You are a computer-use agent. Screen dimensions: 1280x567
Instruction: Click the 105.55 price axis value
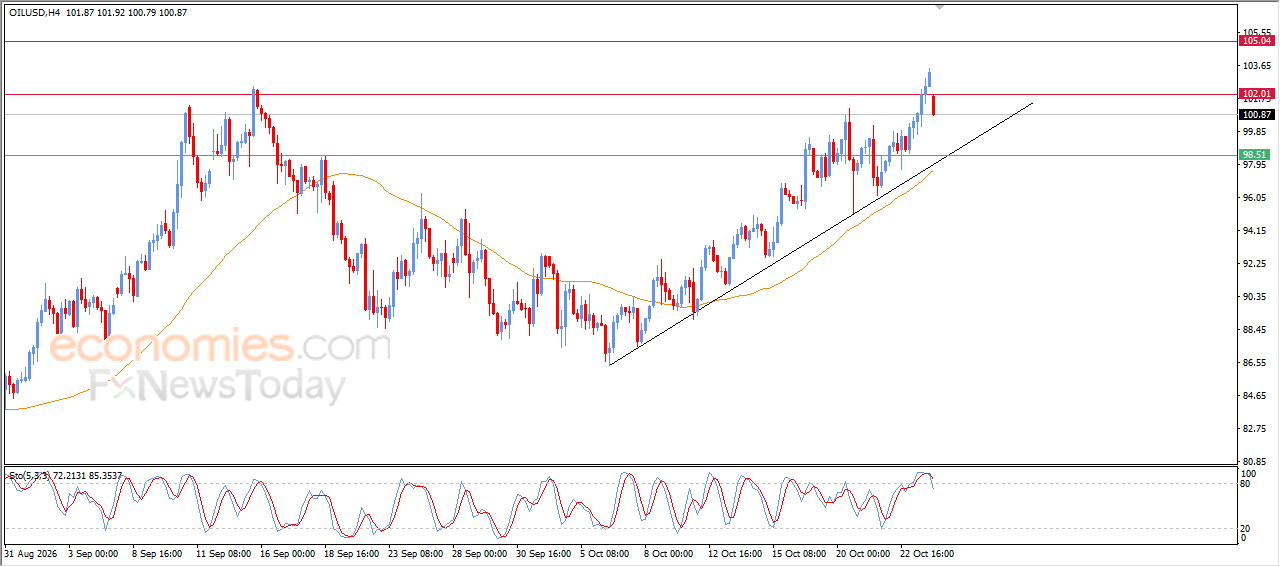coord(1257,33)
